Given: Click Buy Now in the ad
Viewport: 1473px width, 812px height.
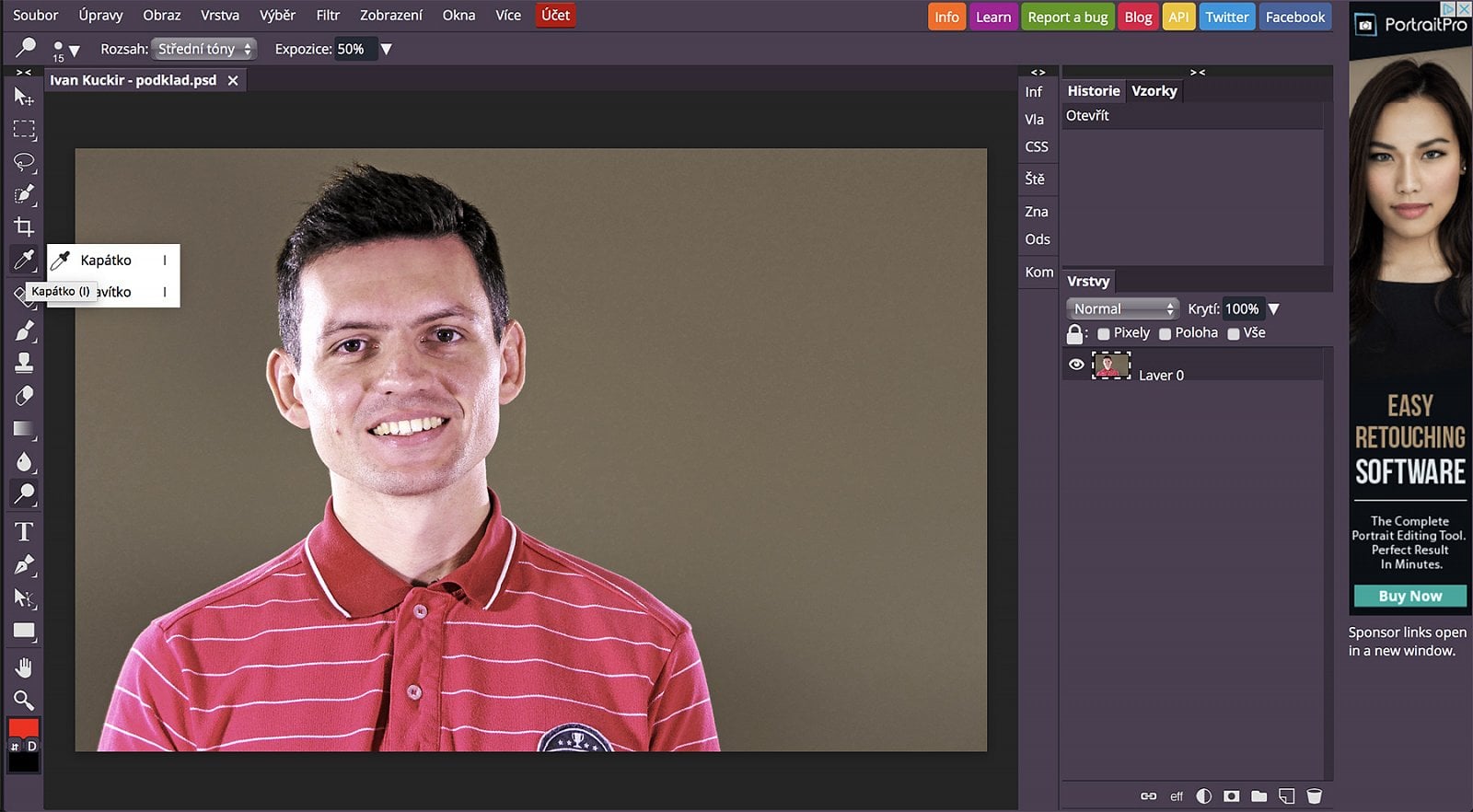Looking at the screenshot, I should point(1410,596).
